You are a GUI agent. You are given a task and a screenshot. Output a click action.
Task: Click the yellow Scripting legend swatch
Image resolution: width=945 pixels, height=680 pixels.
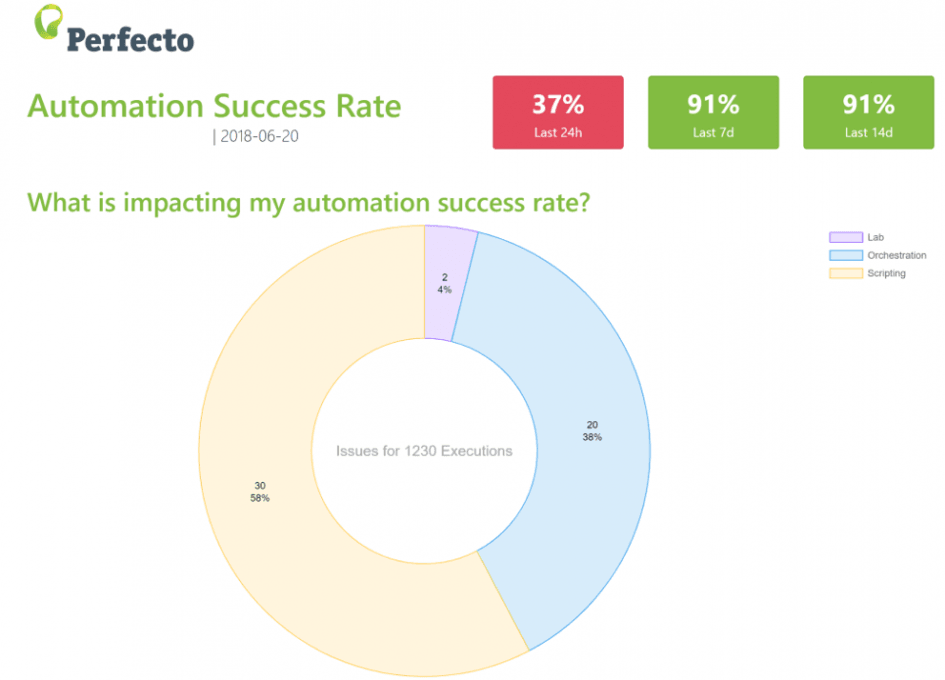tap(846, 273)
